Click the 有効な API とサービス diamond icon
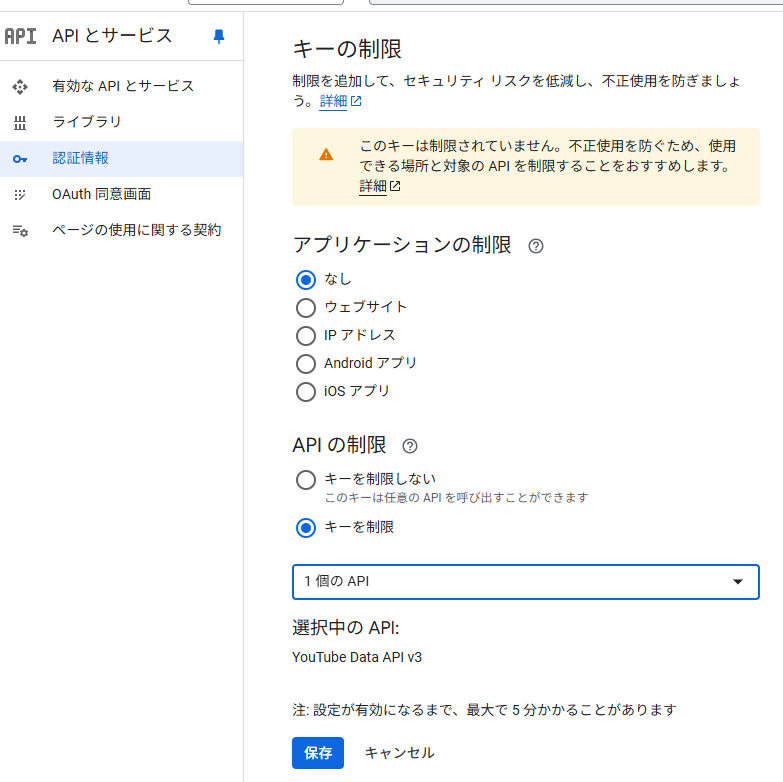Screen dimensions: 783x782 pyautogui.click(x=20, y=86)
